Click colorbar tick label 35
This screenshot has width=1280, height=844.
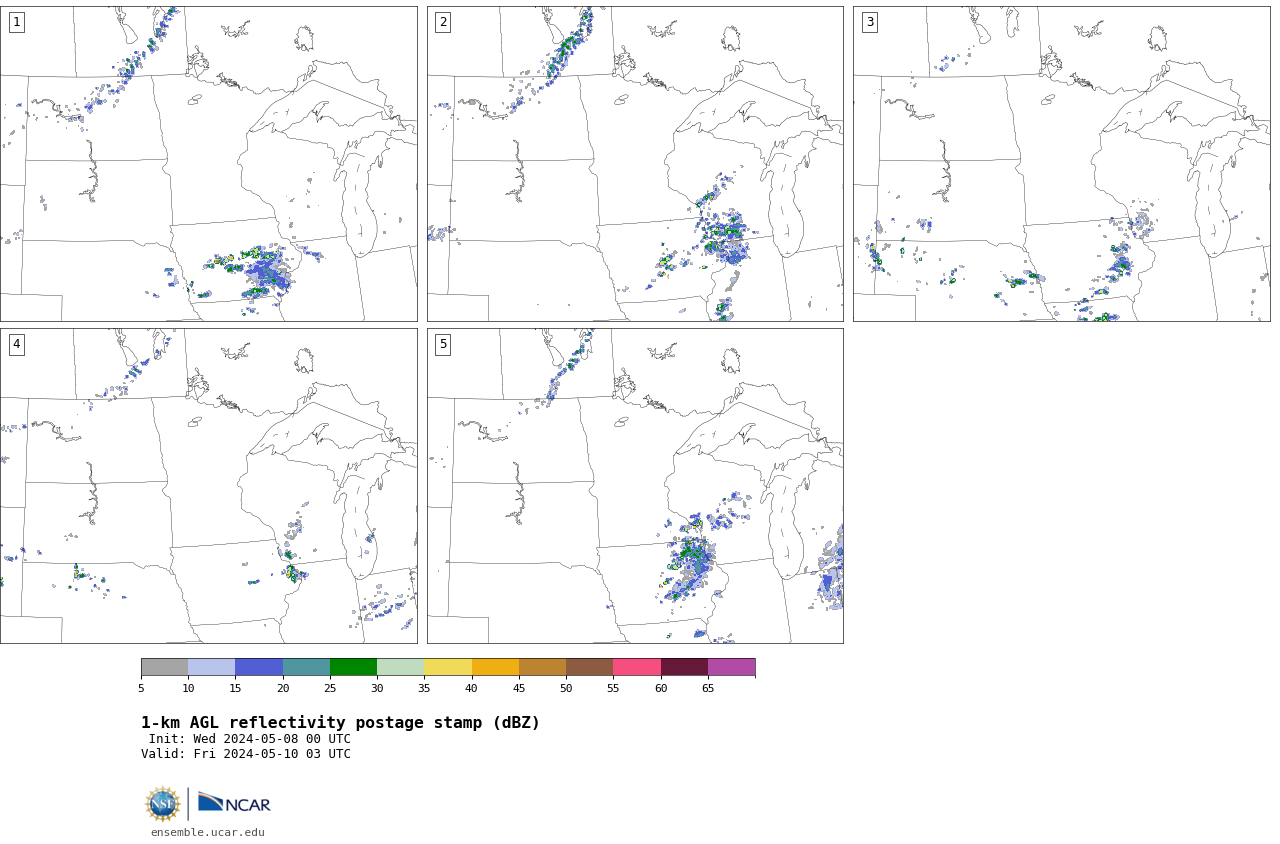424,688
